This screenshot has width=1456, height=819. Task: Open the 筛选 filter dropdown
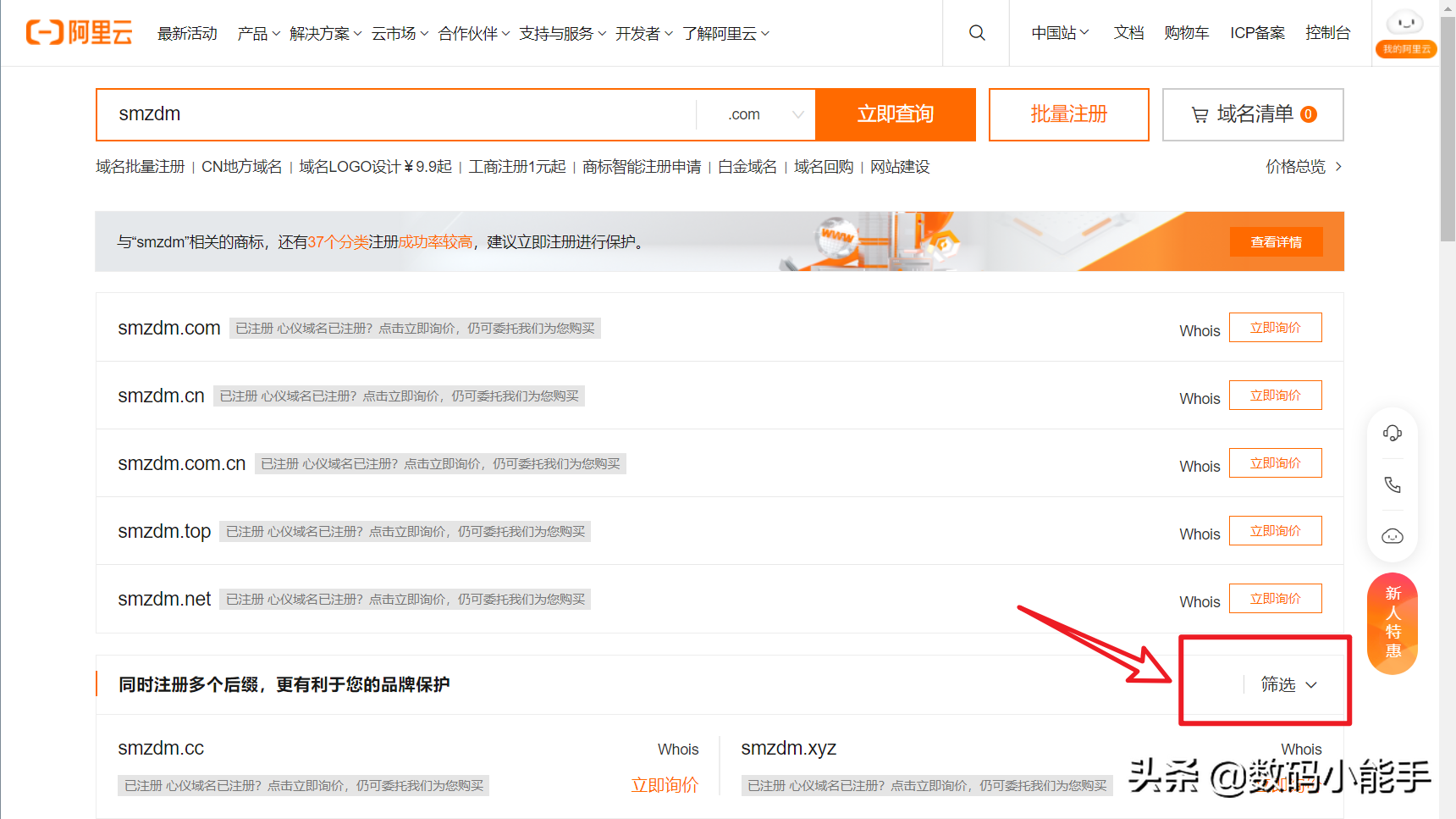[x=1288, y=684]
